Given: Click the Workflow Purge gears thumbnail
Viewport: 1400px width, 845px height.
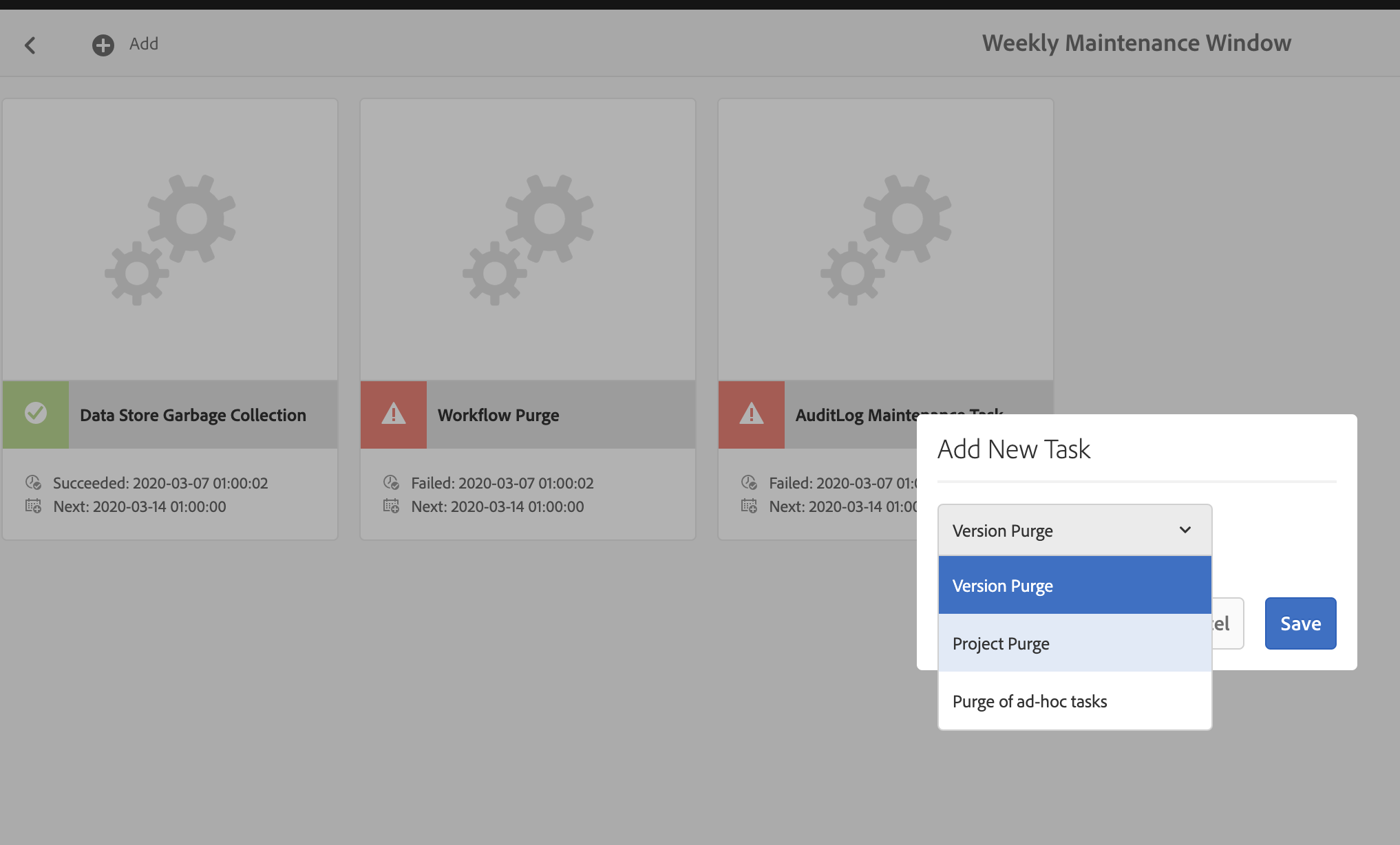Looking at the screenshot, I should 528,239.
